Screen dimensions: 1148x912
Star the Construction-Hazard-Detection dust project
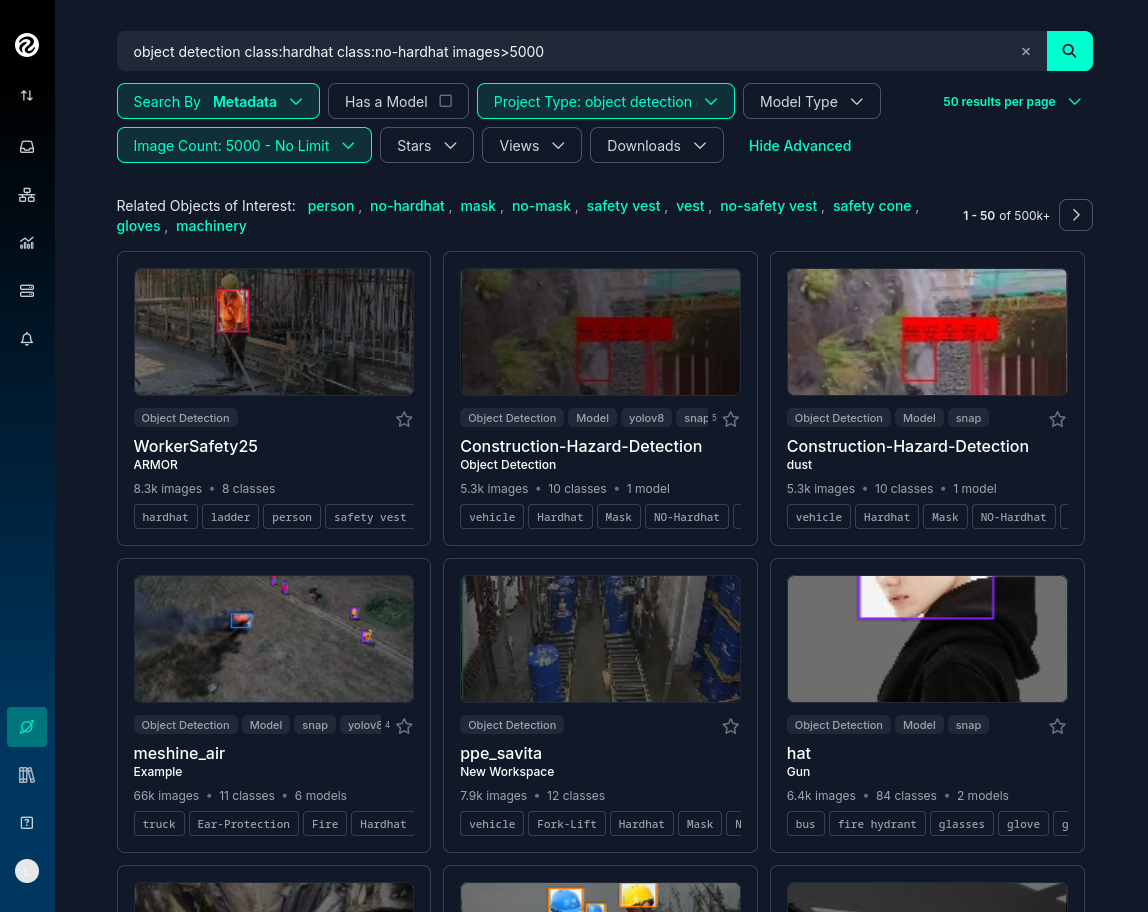1057,419
